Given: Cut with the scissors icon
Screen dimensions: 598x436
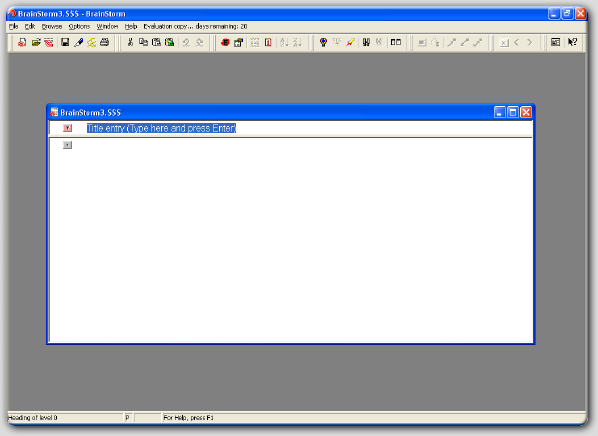Looking at the screenshot, I should point(130,42).
